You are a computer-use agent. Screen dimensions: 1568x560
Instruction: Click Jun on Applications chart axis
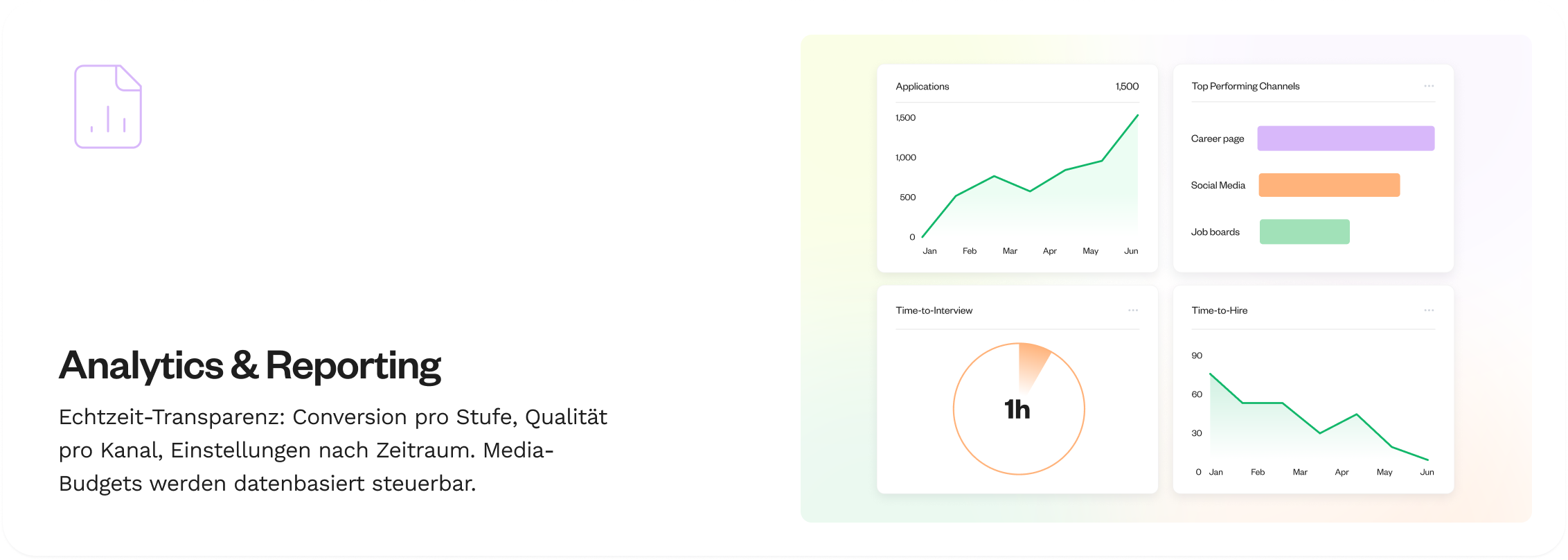point(1131,251)
